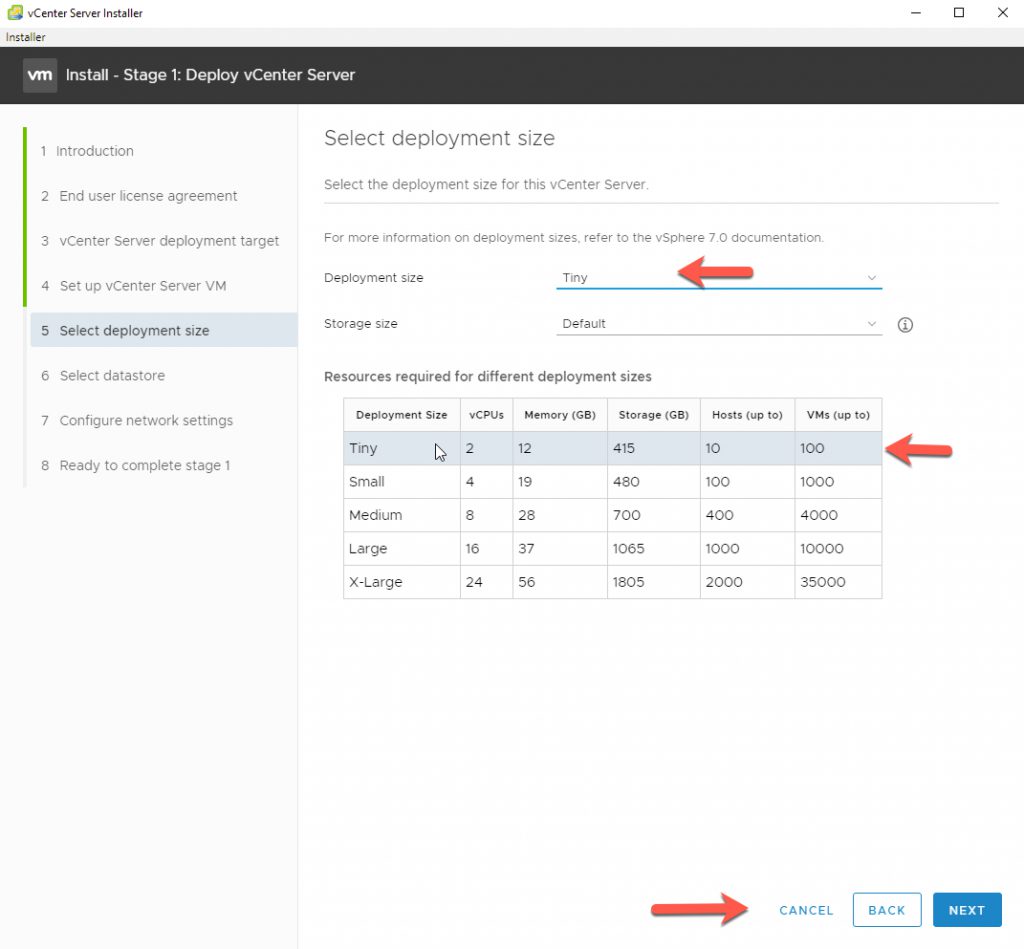Click the Memory (GB) column header
1024x949 pixels.
click(x=560, y=415)
